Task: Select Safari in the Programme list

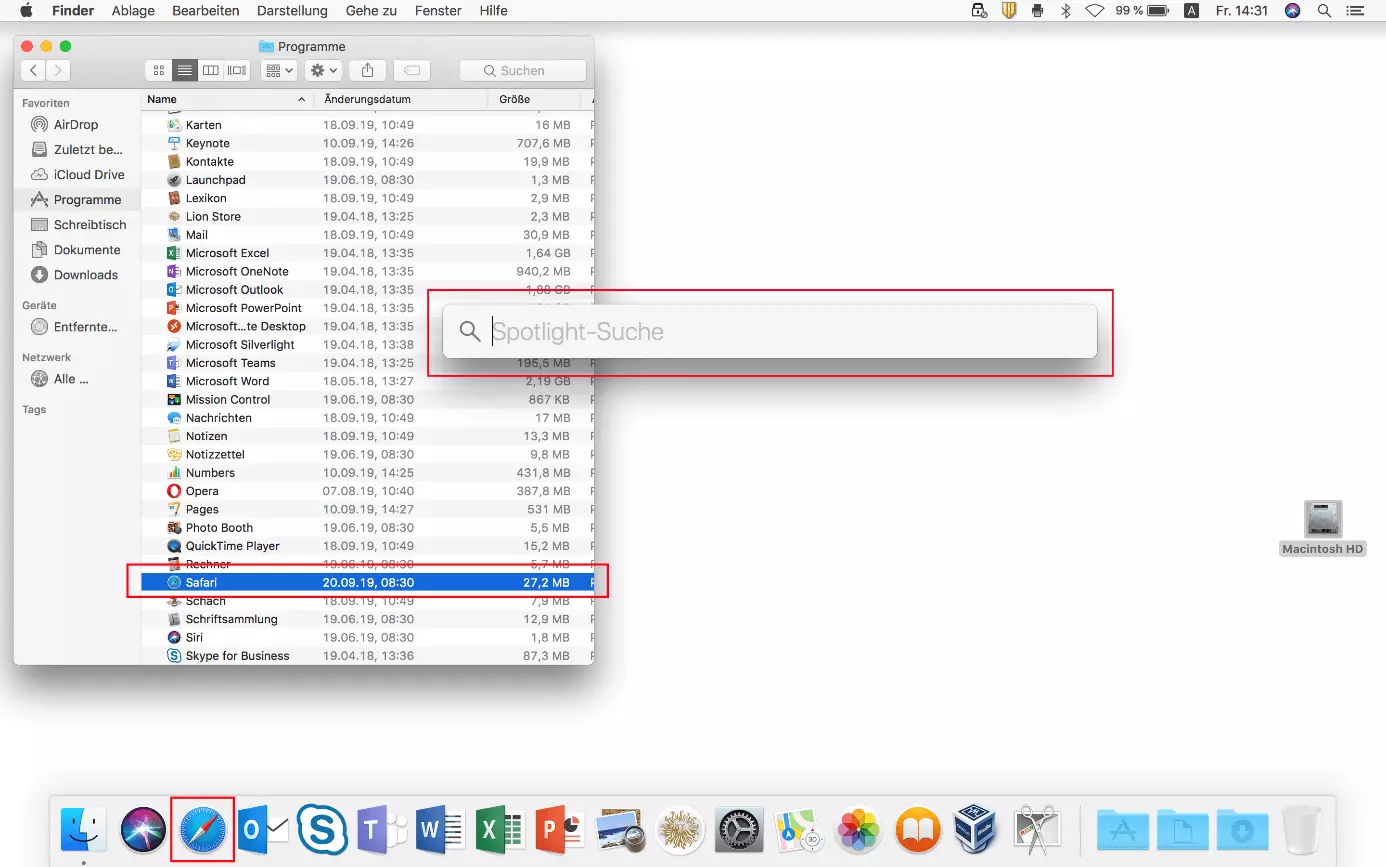Action: click(367, 582)
